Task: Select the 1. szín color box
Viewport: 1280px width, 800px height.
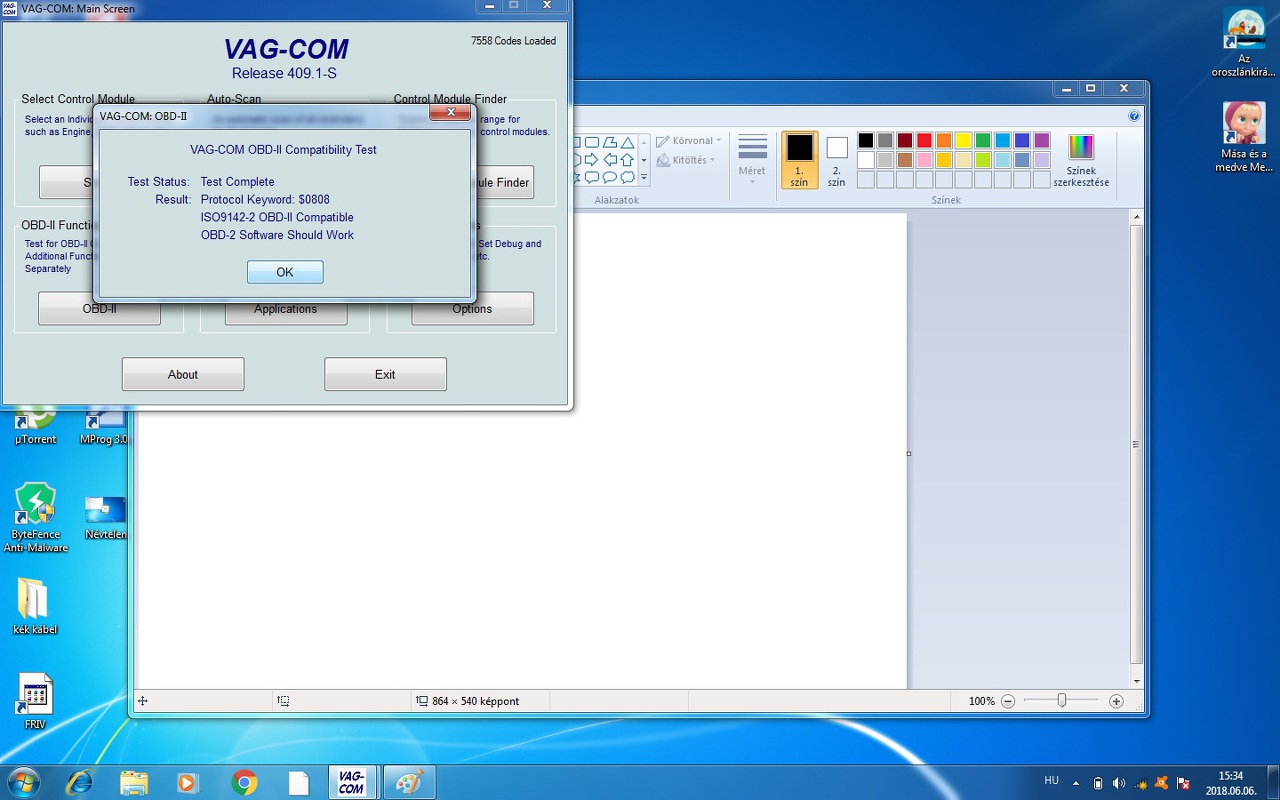Action: coord(799,160)
